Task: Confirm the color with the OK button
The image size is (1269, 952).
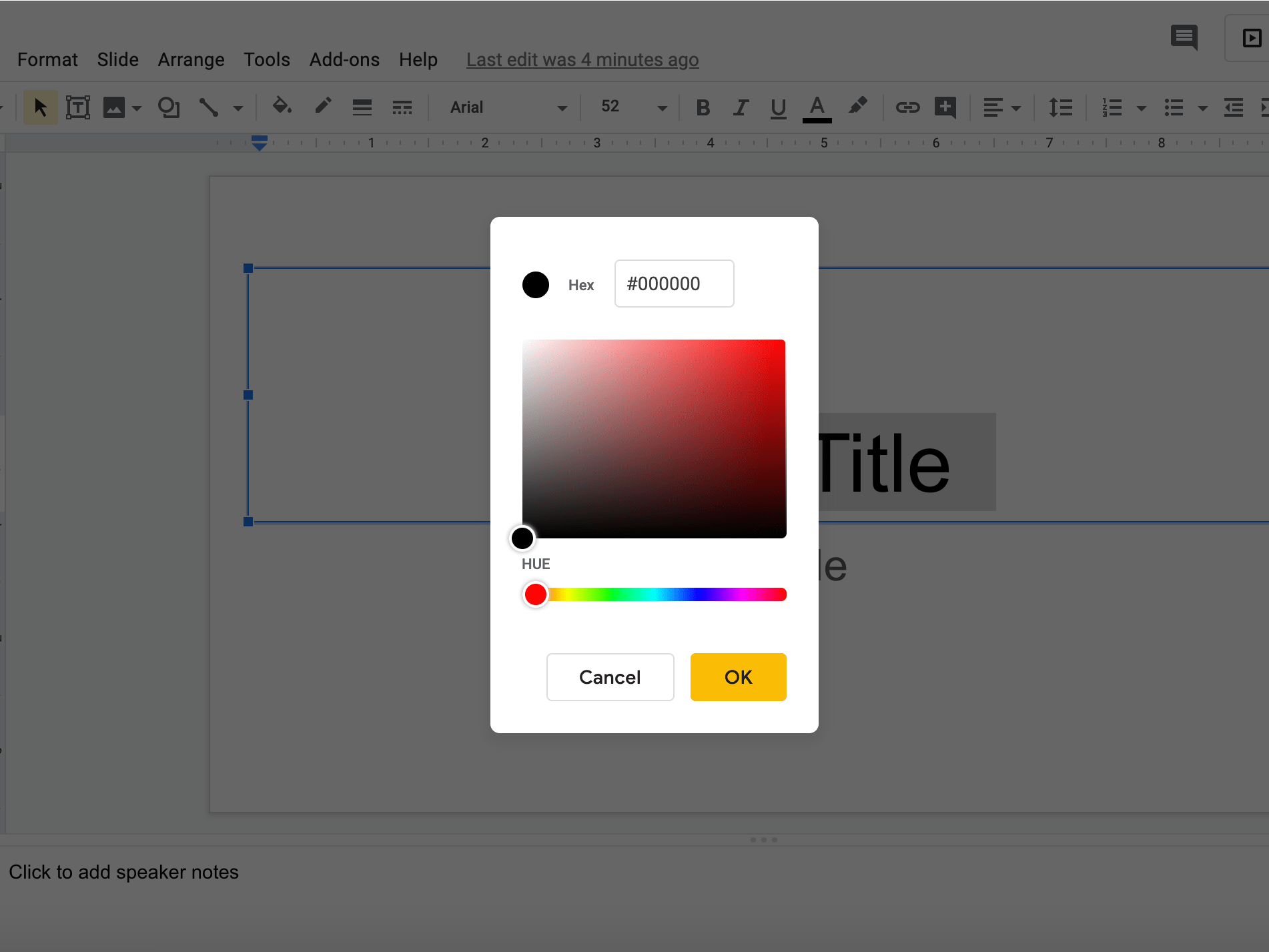Action: pos(739,677)
